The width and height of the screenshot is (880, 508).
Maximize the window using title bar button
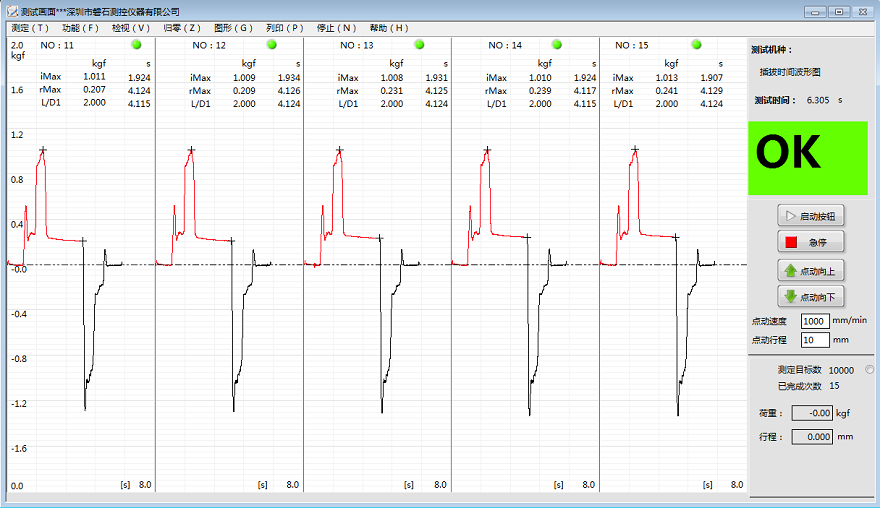[x=839, y=11]
